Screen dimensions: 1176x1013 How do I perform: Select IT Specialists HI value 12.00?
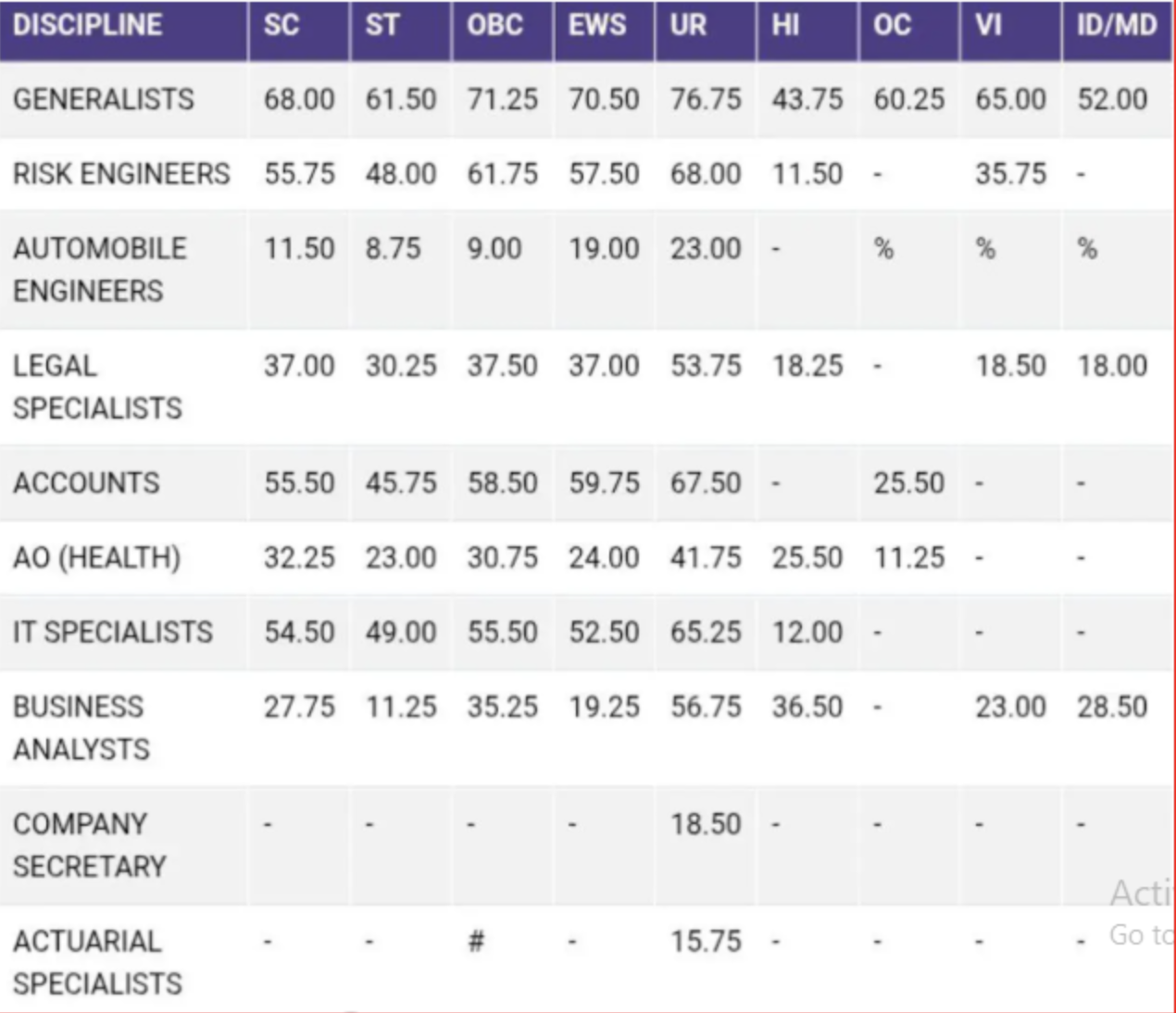pyautogui.click(x=807, y=632)
